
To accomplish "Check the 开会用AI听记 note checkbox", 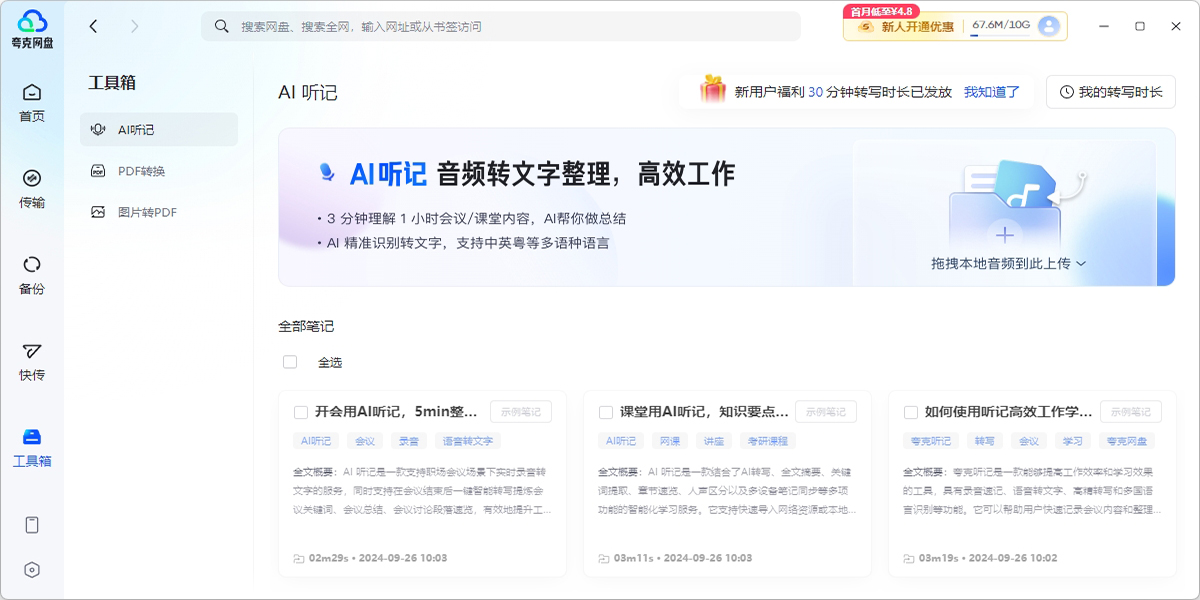I will tap(300, 412).
